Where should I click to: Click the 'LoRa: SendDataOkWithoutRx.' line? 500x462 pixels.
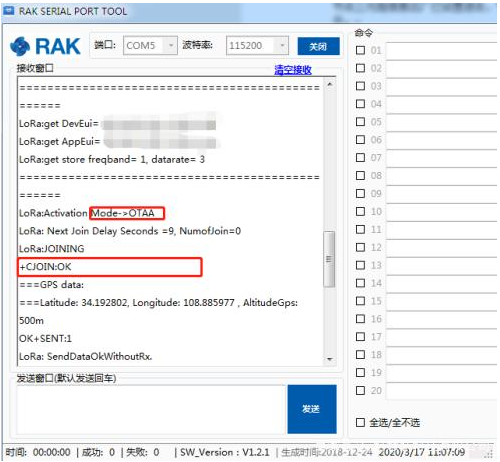(86, 357)
